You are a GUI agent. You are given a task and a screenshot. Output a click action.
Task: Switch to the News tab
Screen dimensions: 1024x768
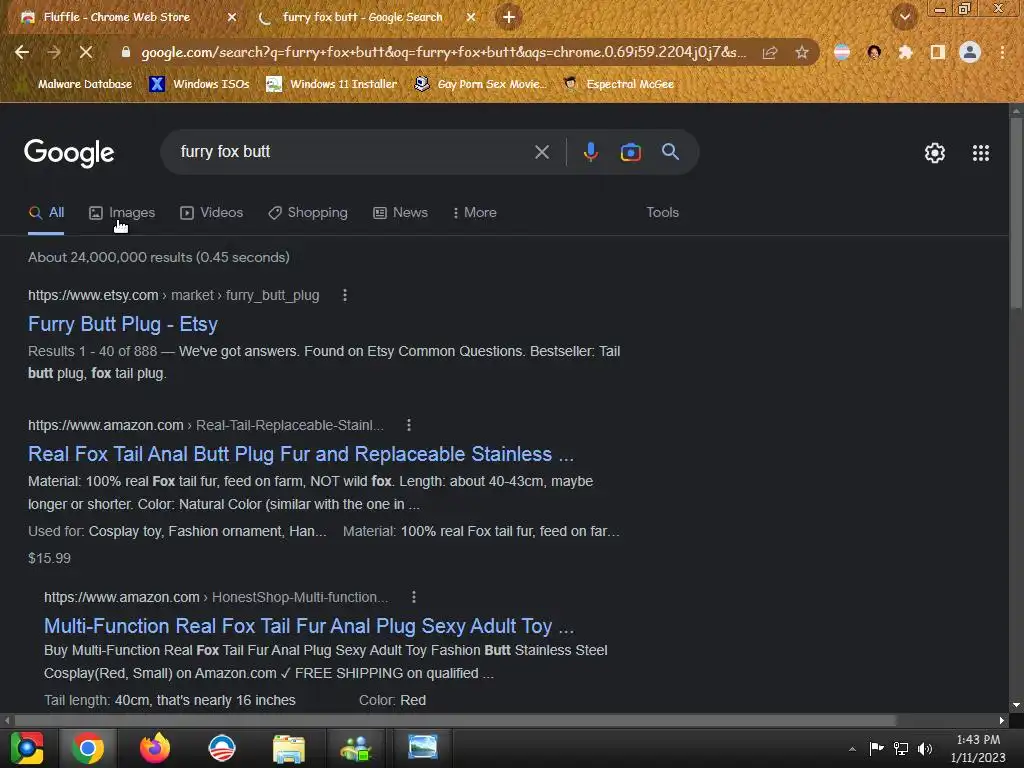point(400,213)
